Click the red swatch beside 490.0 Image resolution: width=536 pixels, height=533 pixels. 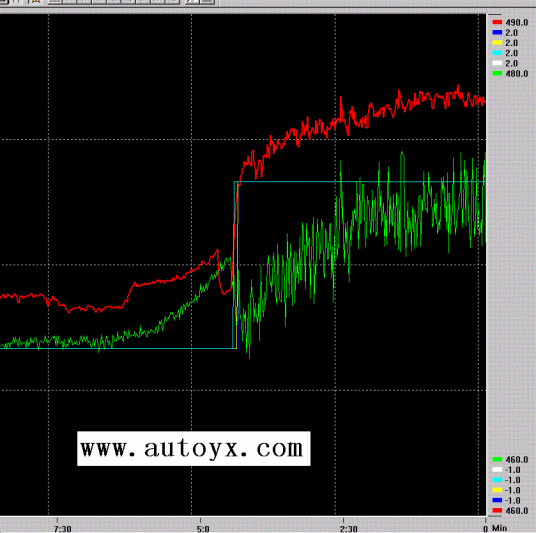click(x=497, y=22)
